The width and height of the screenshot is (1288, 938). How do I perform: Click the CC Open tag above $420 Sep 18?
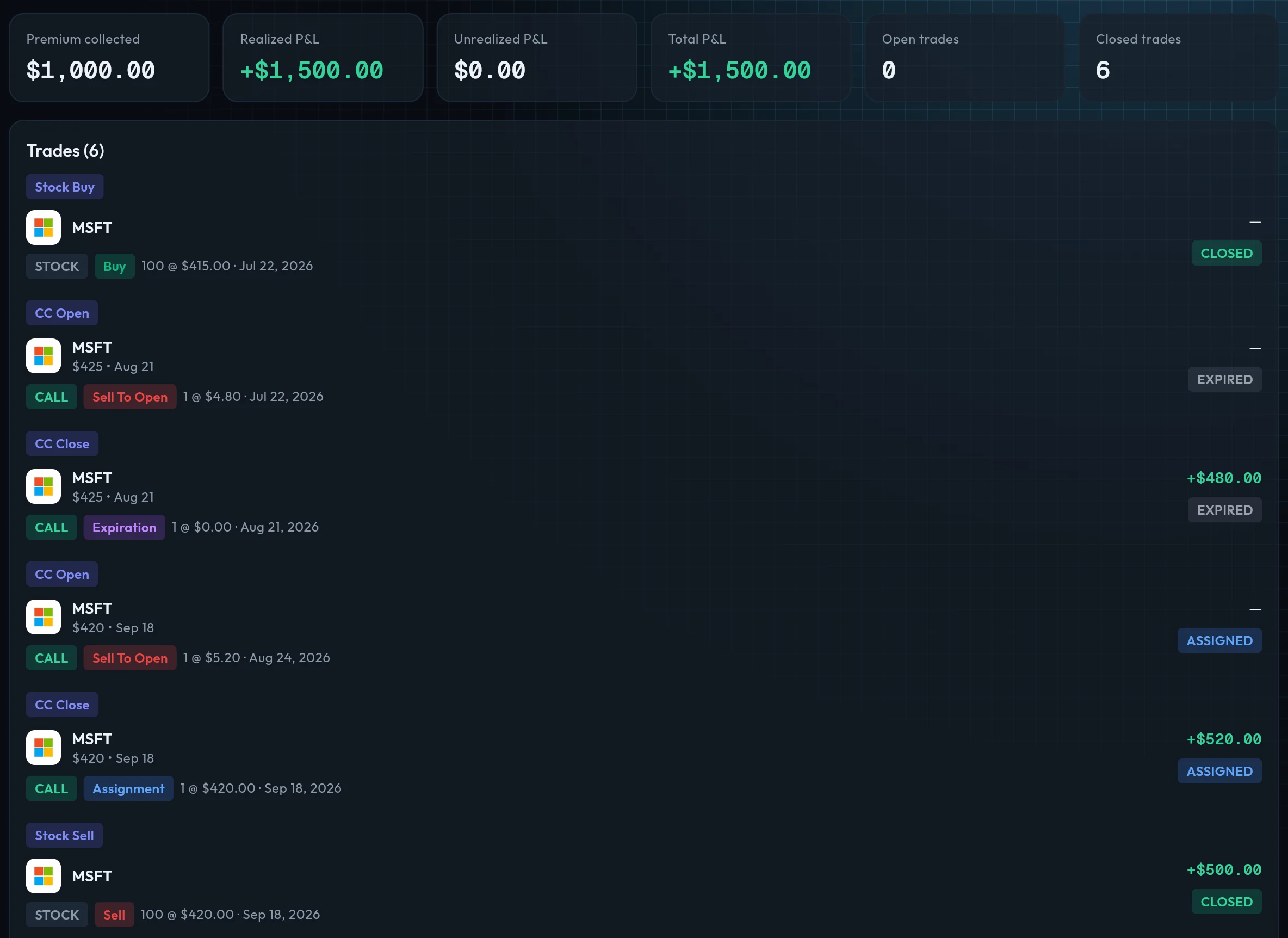[62, 575]
